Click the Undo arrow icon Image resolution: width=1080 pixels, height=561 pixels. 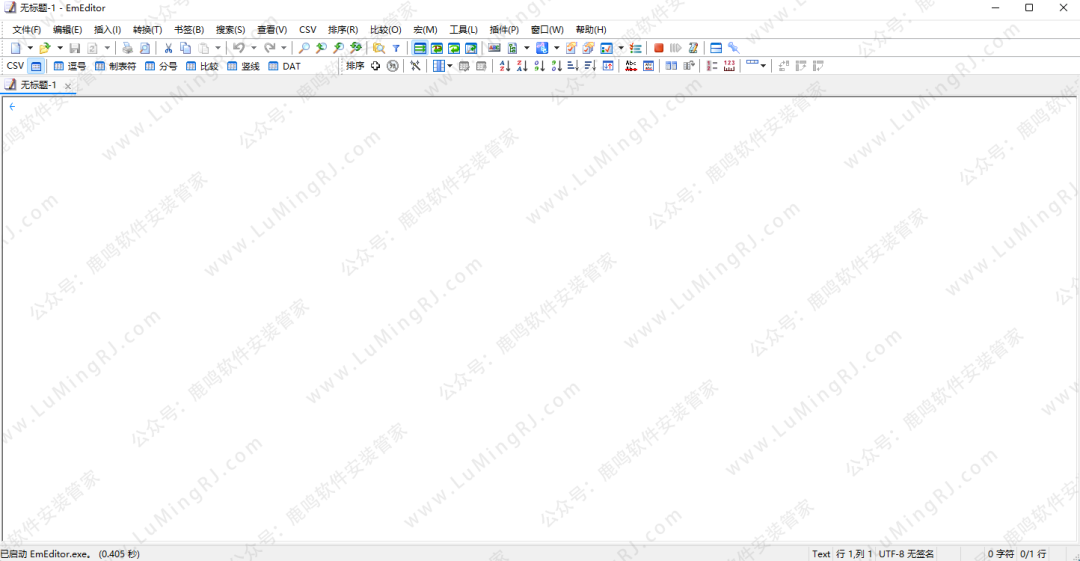click(239, 48)
